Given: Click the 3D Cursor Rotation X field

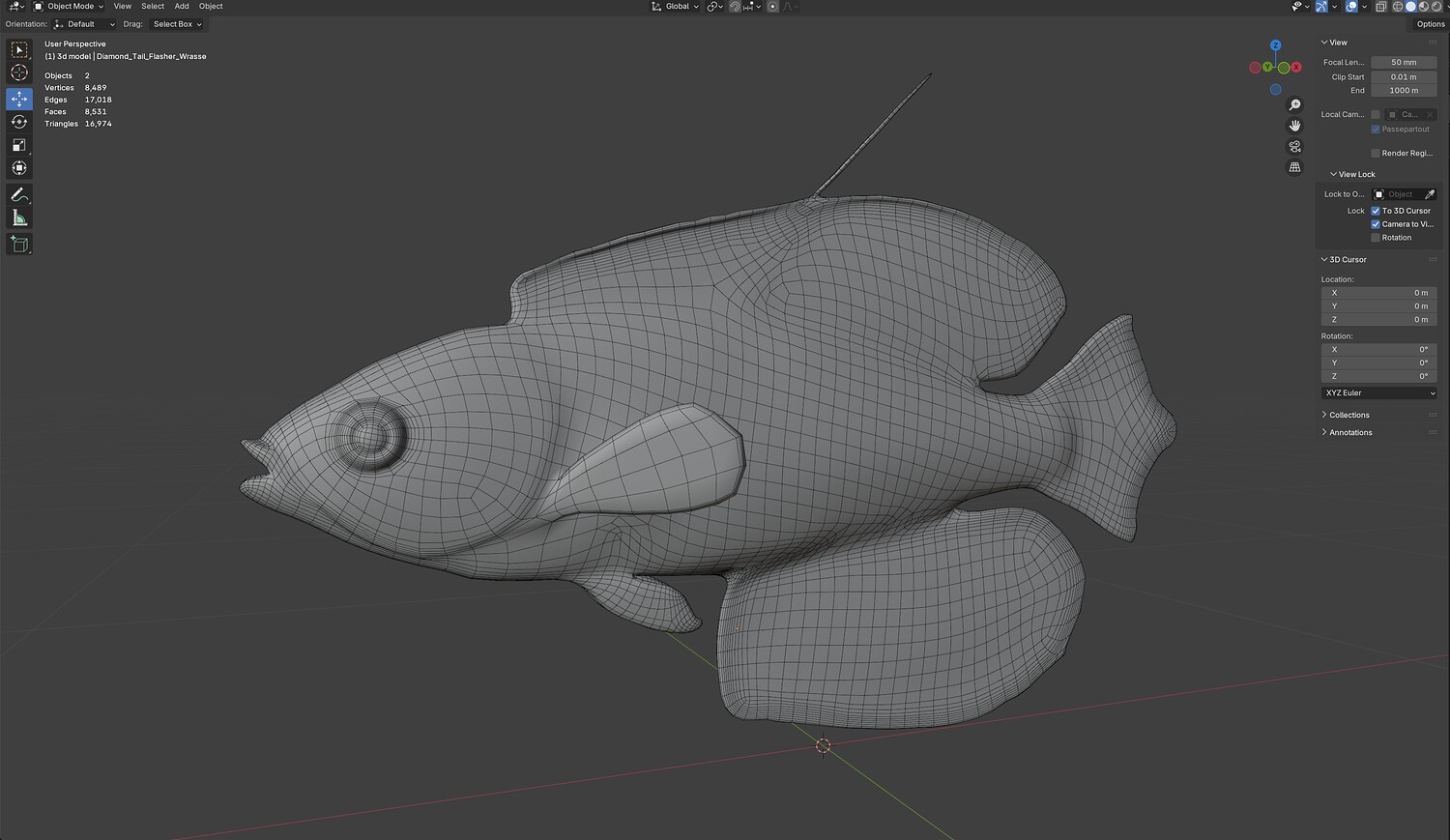Looking at the screenshot, I should click(1378, 350).
